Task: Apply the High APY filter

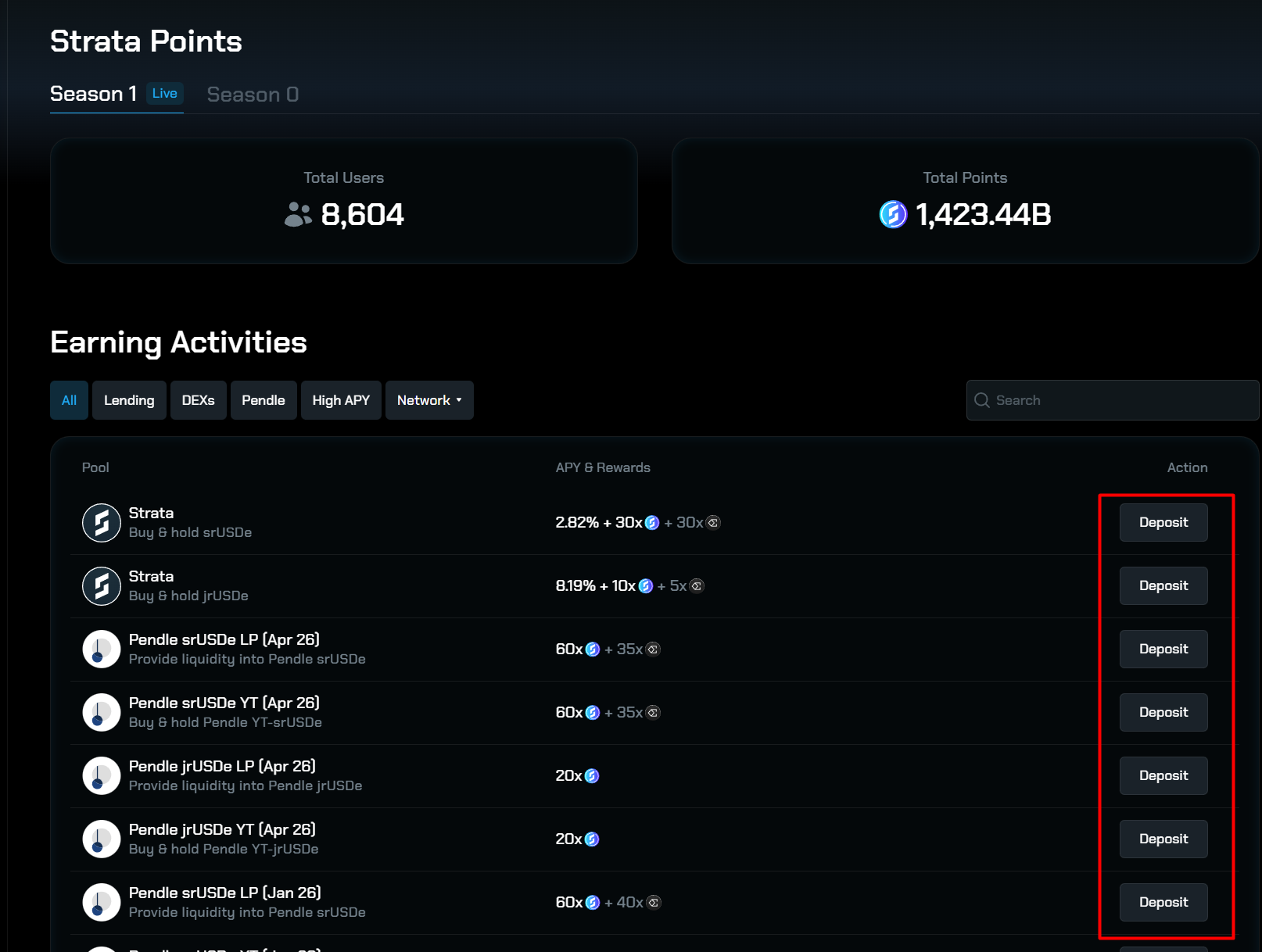Action: tap(341, 400)
